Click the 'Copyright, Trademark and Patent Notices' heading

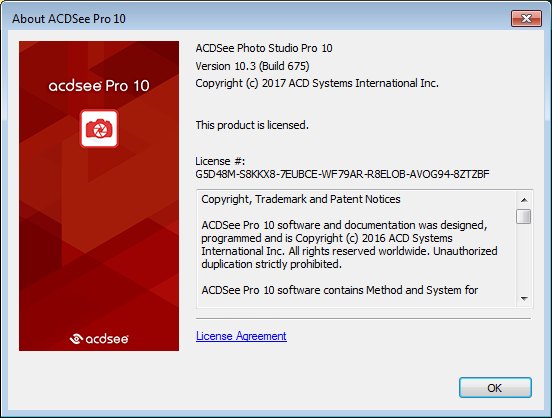pos(301,199)
